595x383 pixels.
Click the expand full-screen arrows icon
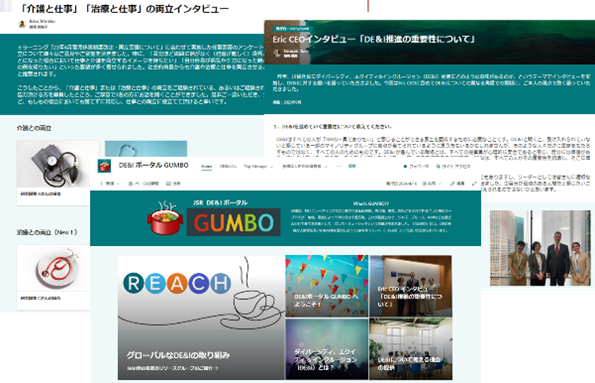(x=474, y=183)
